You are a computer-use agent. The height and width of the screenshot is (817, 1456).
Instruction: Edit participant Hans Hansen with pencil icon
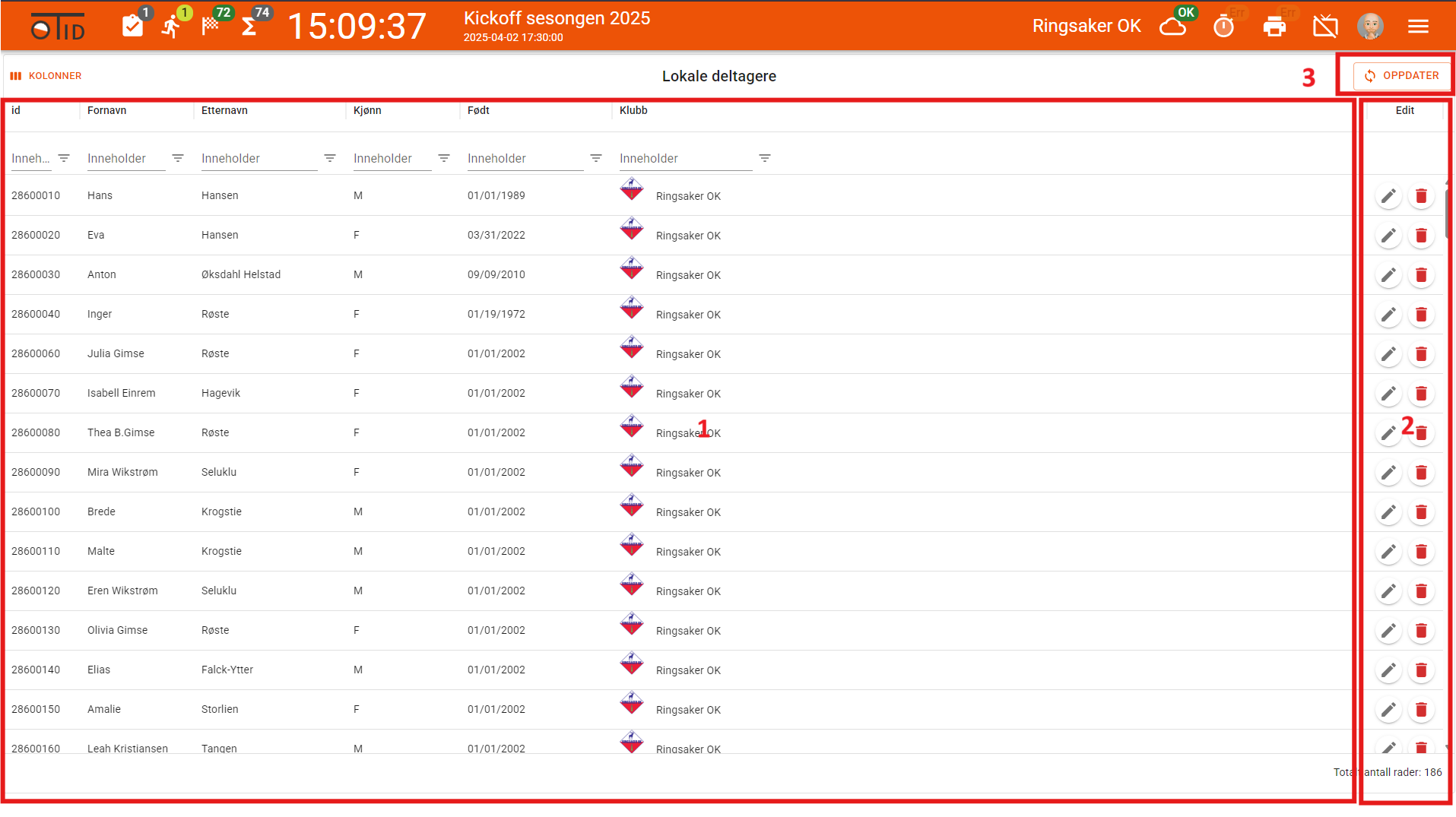[x=1388, y=196]
